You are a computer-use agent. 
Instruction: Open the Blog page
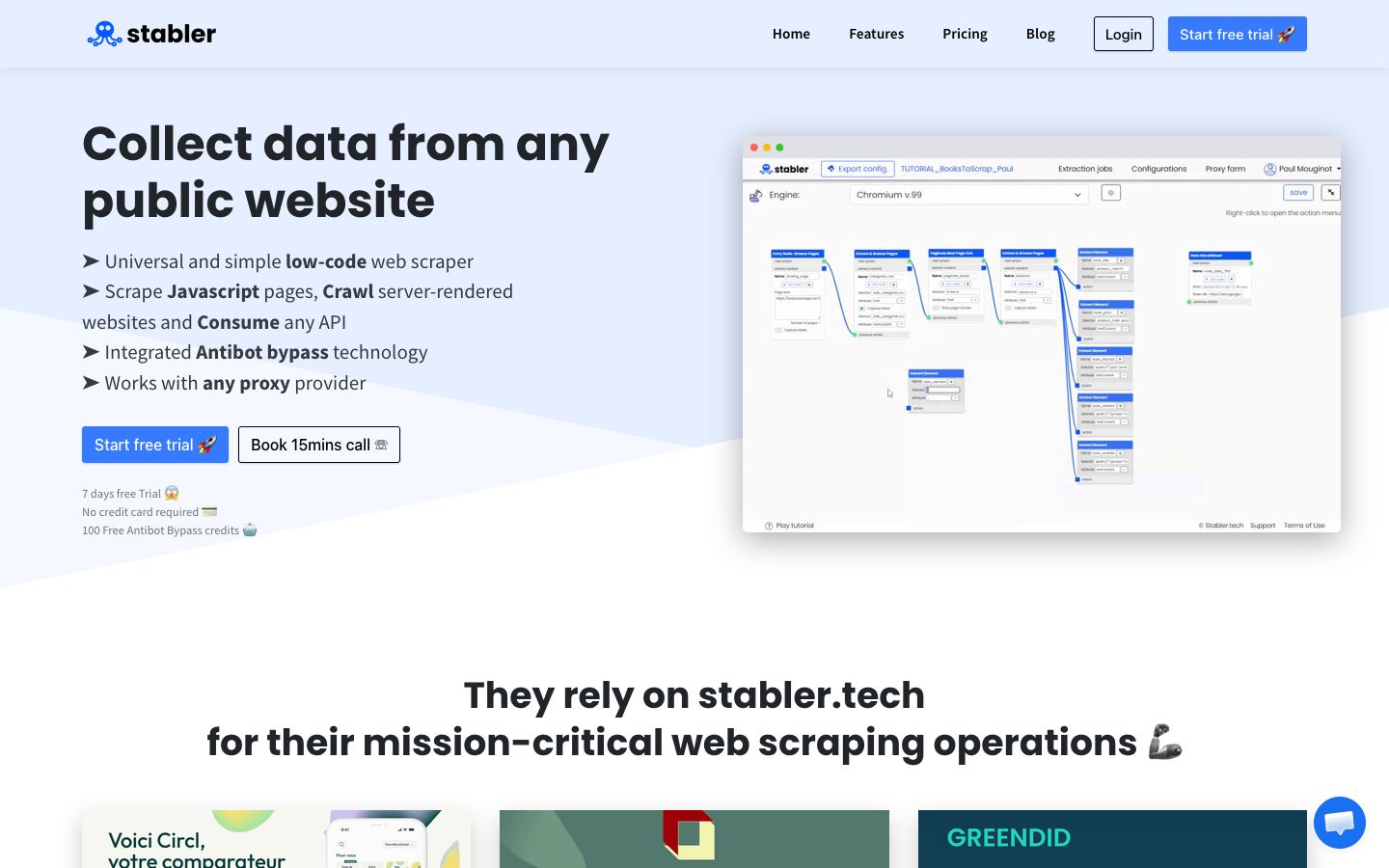coord(1040,34)
